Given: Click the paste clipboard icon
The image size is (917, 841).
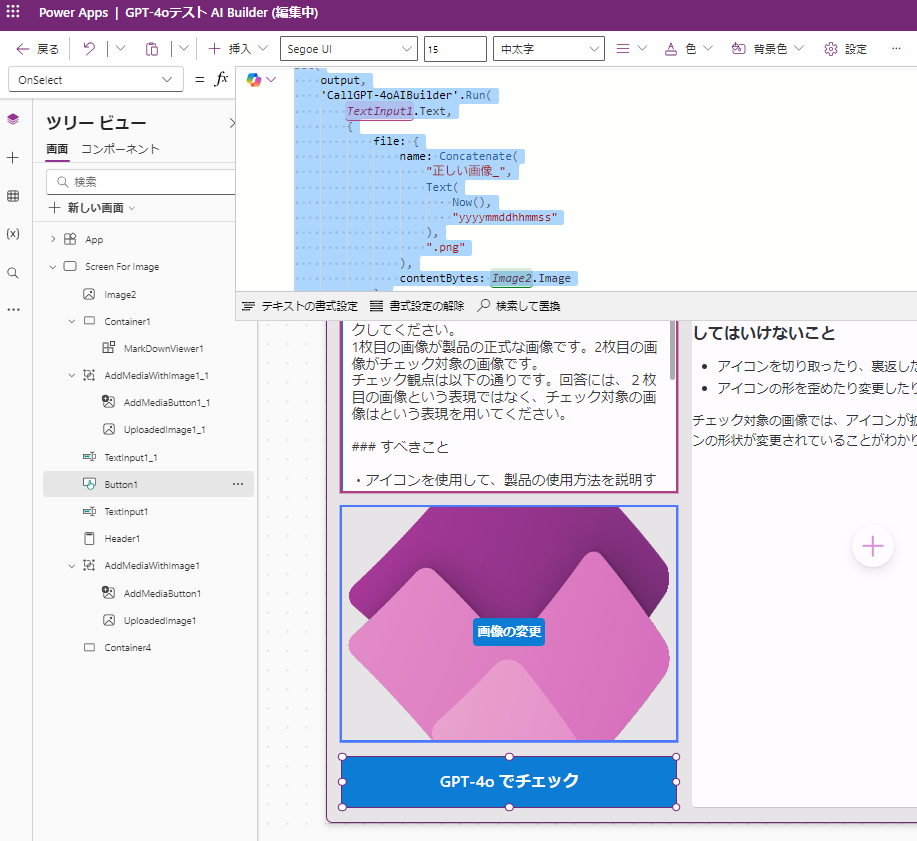Looking at the screenshot, I should click(x=152, y=49).
